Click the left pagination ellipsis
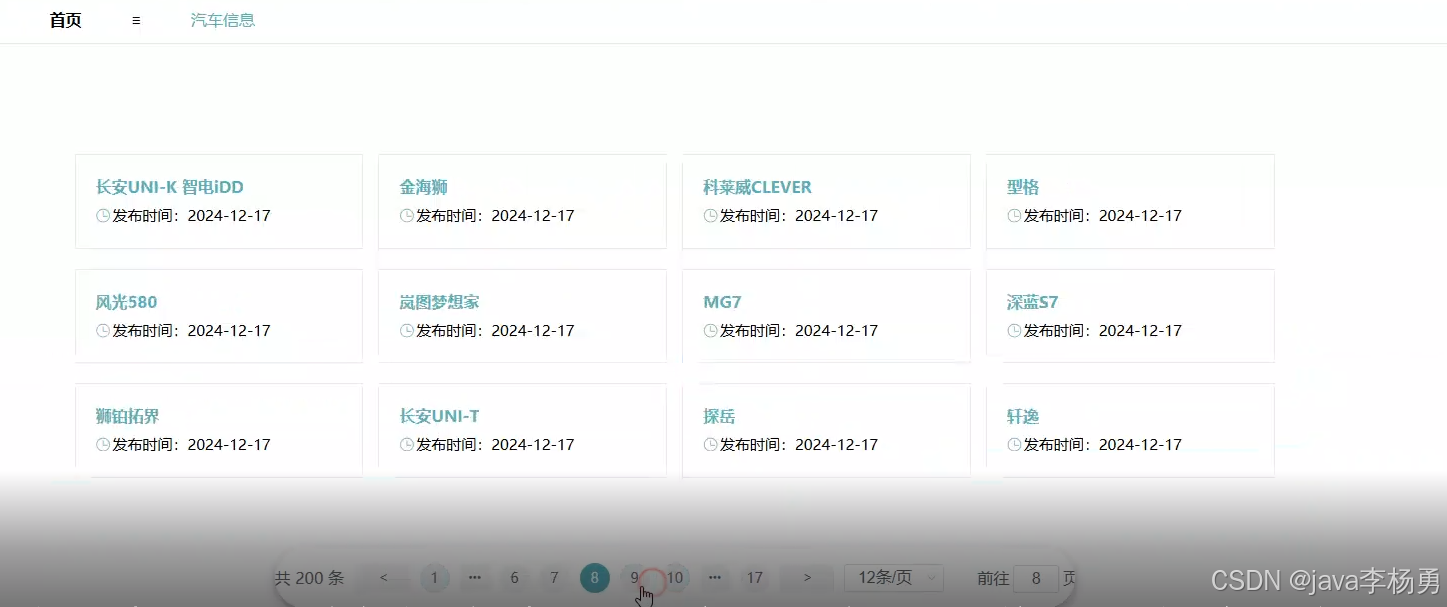 (x=474, y=578)
